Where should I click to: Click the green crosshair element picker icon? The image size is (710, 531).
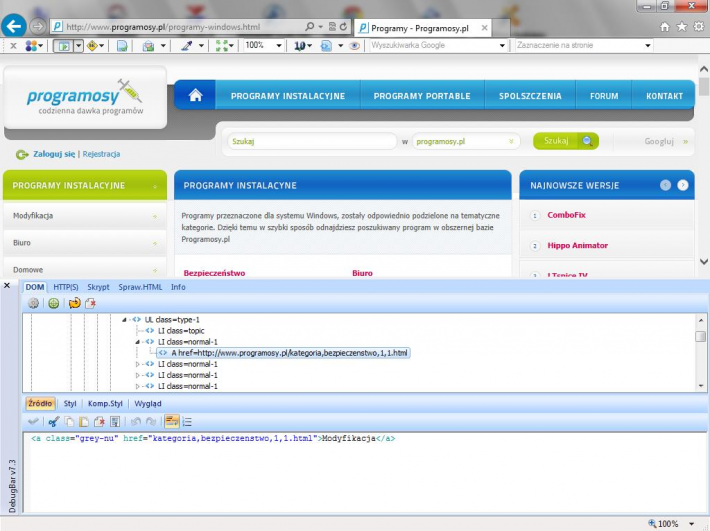coord(53,303)
